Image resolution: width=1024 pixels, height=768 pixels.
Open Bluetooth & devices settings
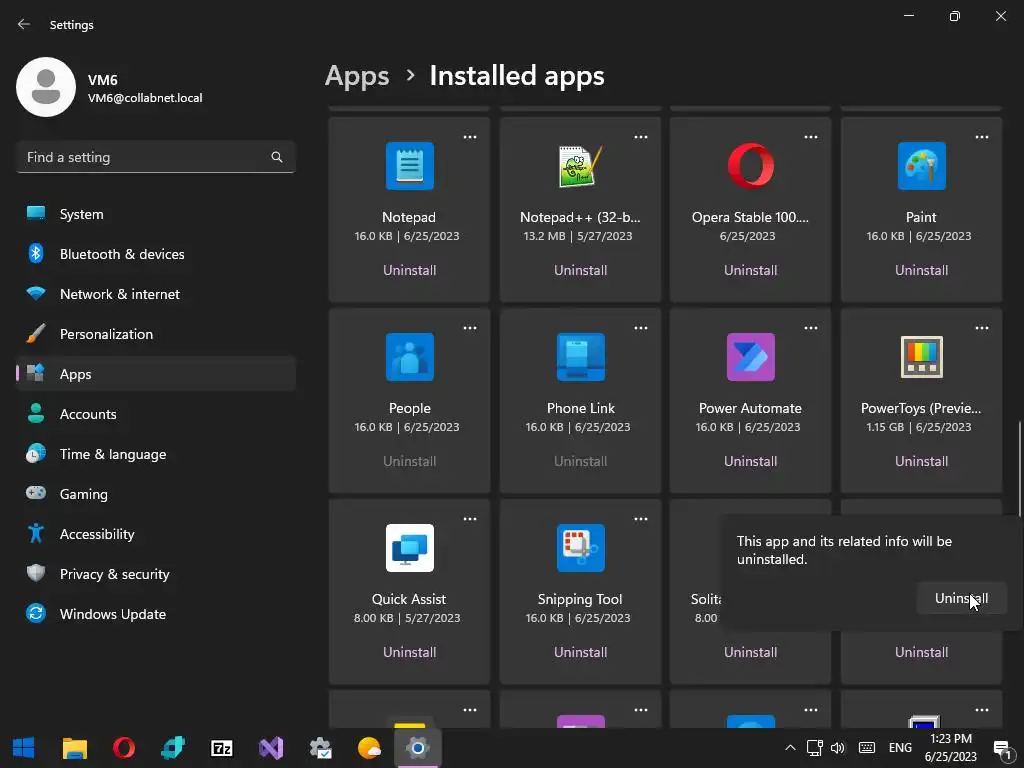tap(155, 254)
